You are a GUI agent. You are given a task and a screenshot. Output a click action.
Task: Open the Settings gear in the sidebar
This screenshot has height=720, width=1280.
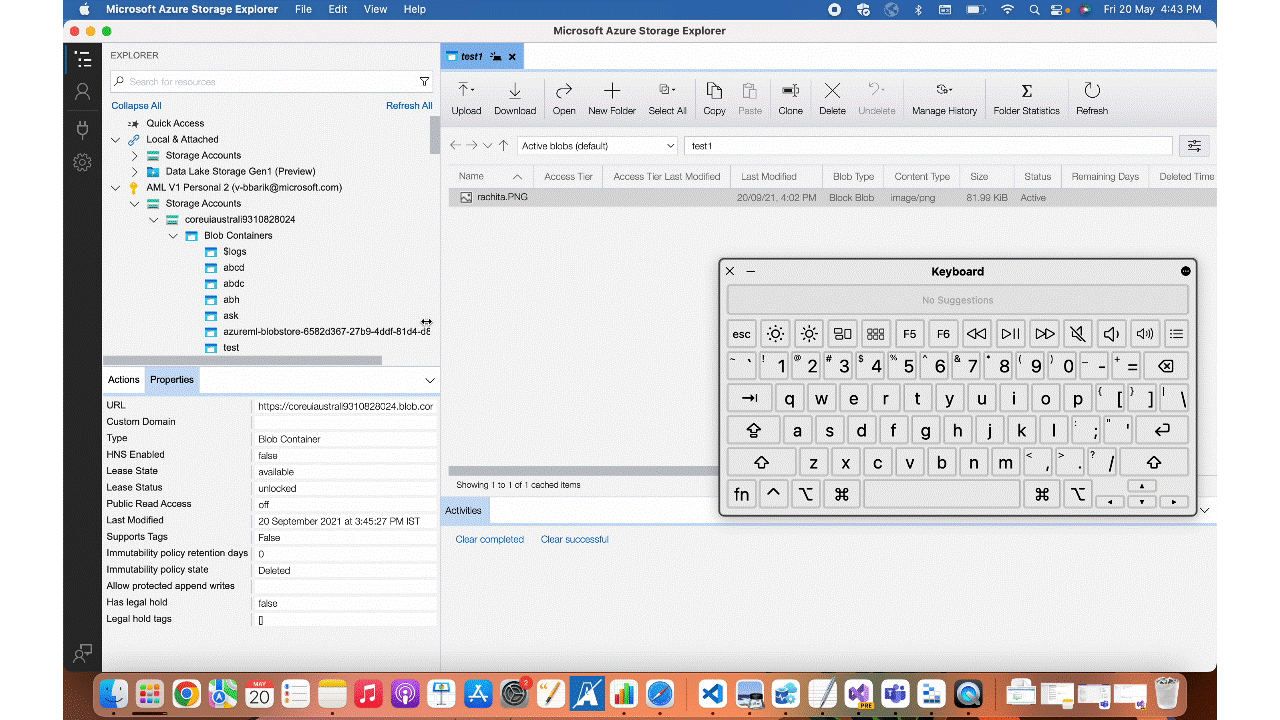point(82,162)
